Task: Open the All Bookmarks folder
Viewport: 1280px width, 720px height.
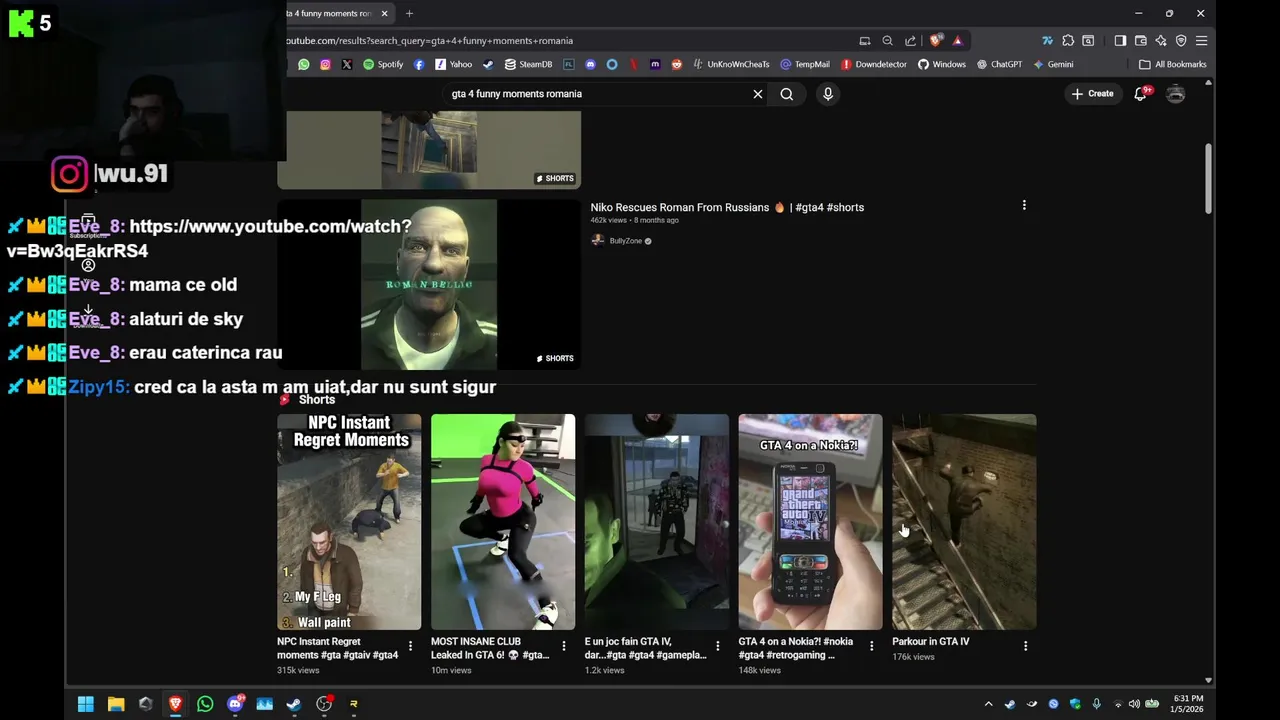Action: 1173,64
